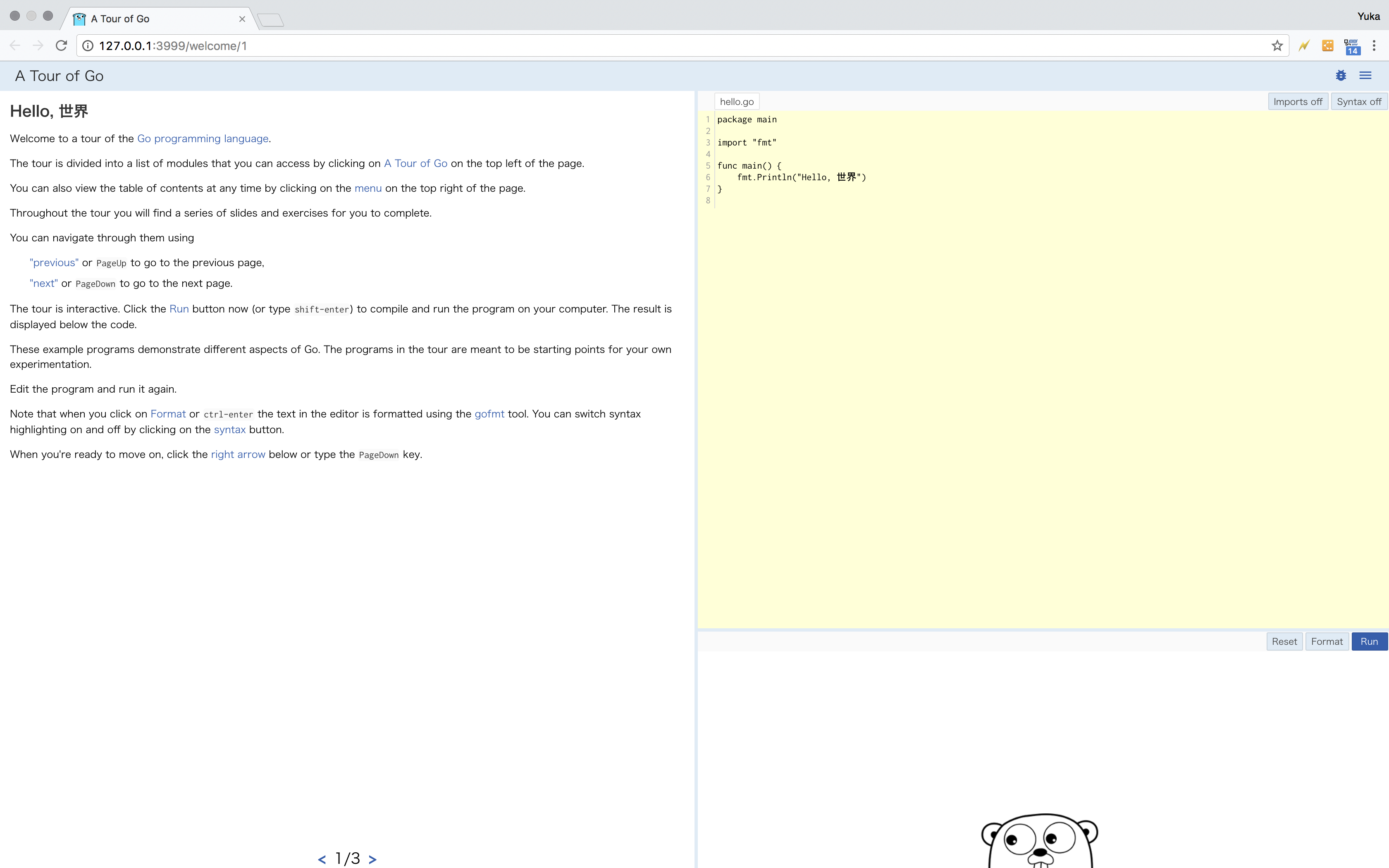The width and height of the screenshot is (1389, 868).
Task: Click code line 5 'func main() {'
Action: (749, 165)
